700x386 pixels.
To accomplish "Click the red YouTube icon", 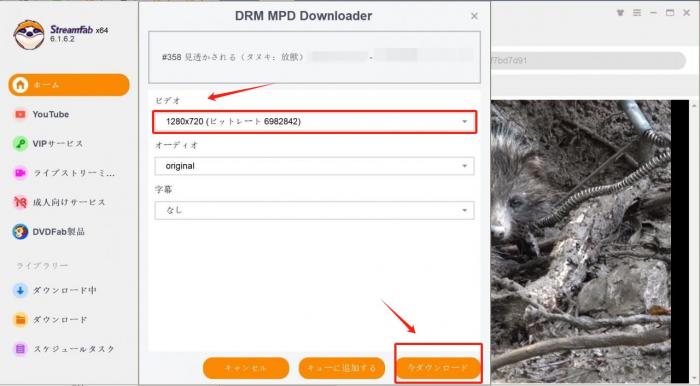I will click(20, 114).
